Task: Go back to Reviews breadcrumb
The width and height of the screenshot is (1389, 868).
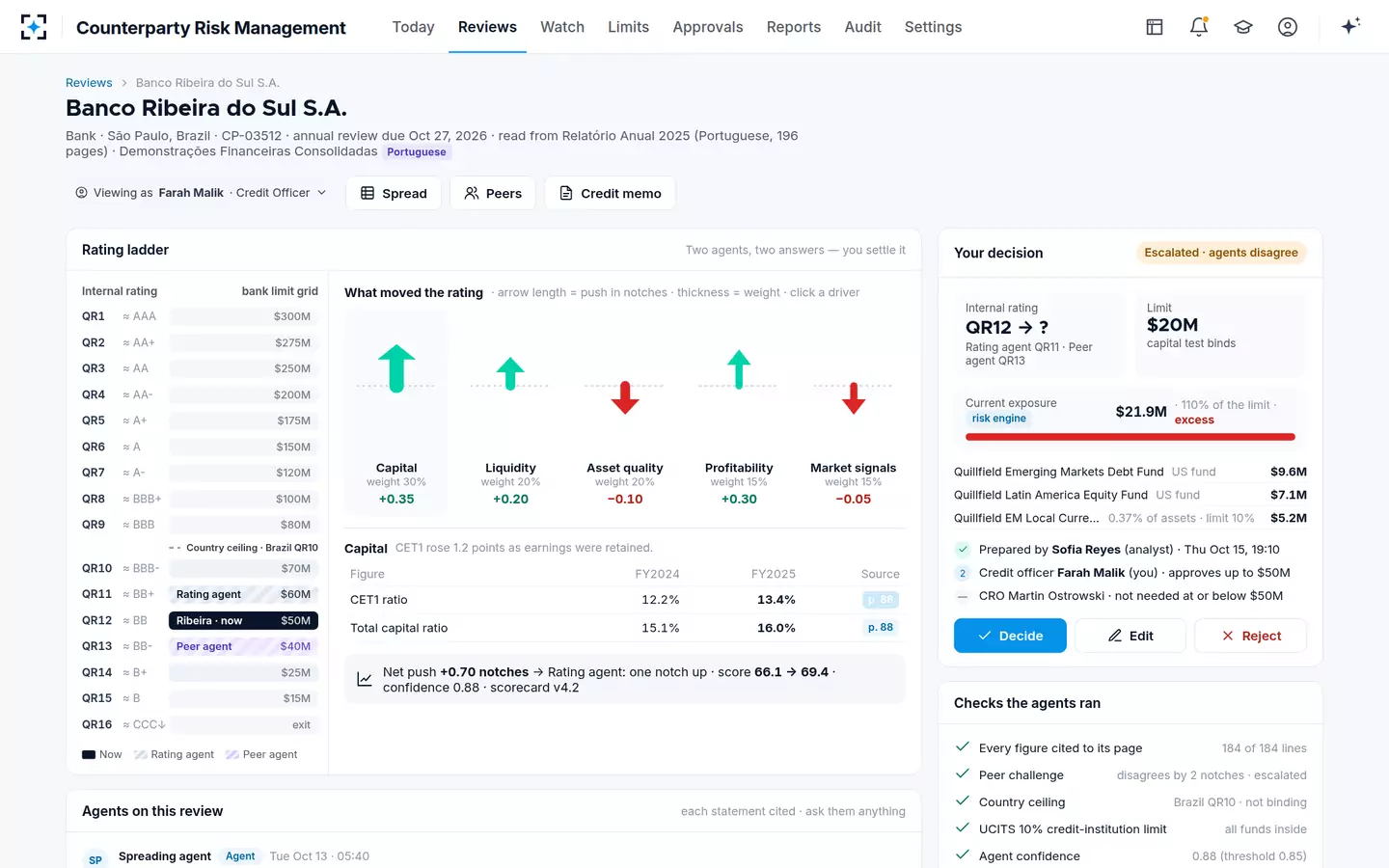Action: [x=89, y=83]
